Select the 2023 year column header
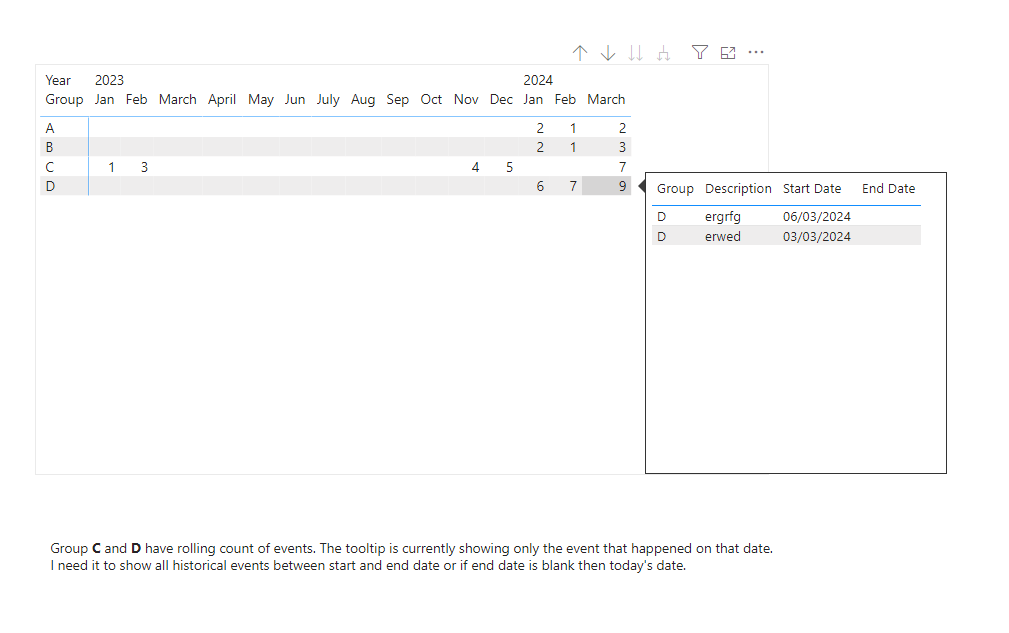 (x=109, y=80)
